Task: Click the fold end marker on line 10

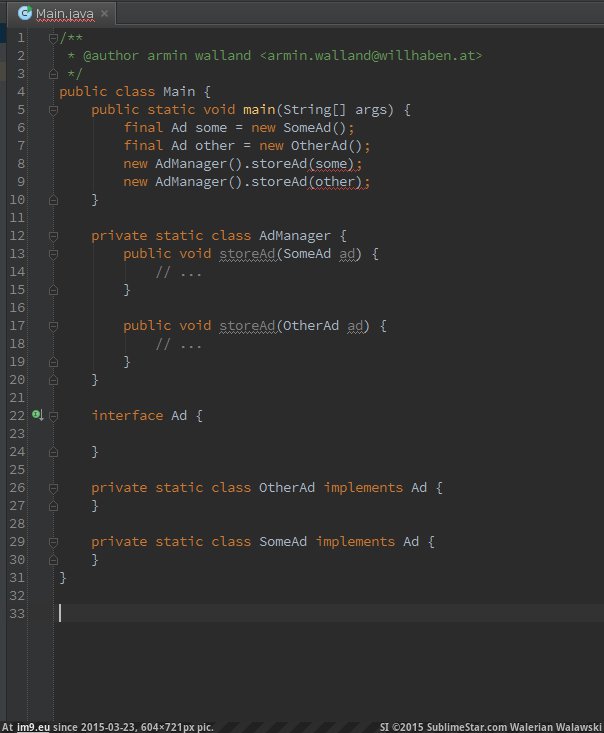Action: click(54, 199)
